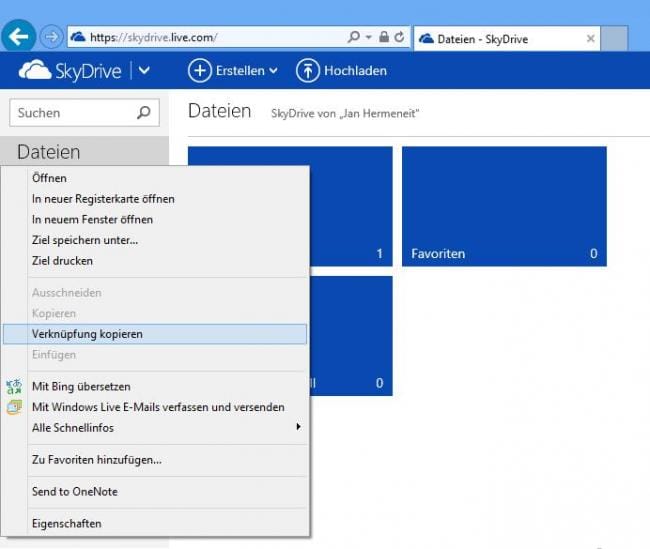650x549 pixels.
Task: Choose Send to OneNote
Action: point(155,492)
